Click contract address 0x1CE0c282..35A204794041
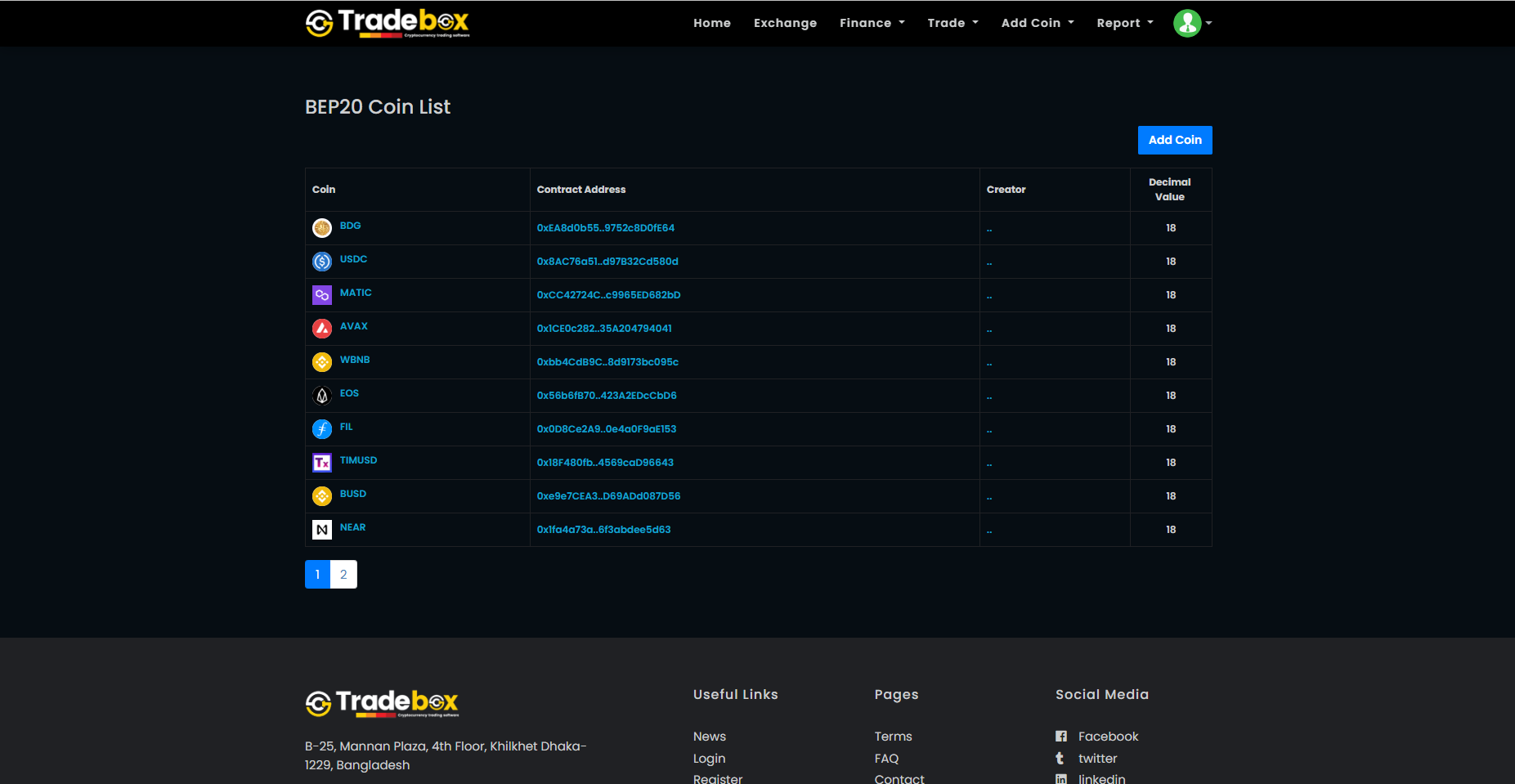Screen dimensions: 1515x784 604,329
